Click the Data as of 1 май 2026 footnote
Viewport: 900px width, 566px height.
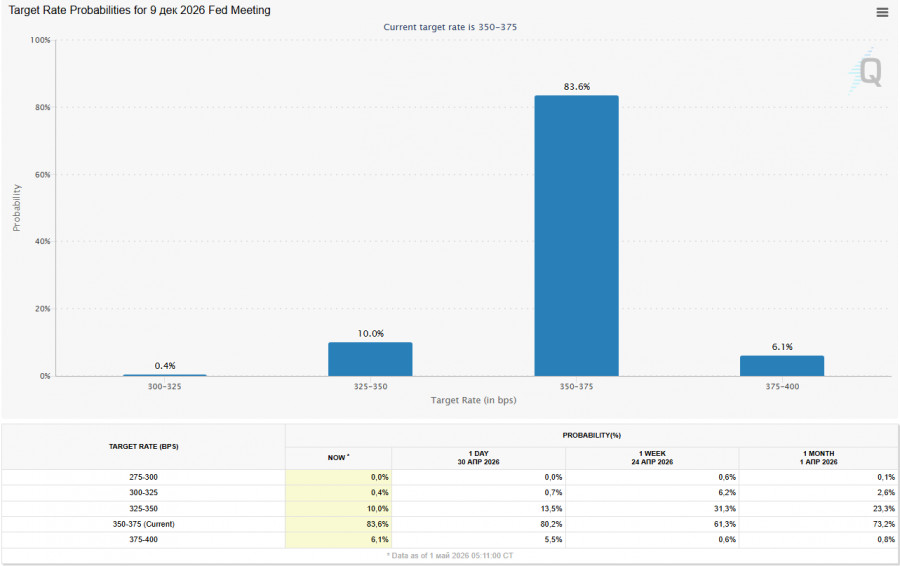[450, 556]
